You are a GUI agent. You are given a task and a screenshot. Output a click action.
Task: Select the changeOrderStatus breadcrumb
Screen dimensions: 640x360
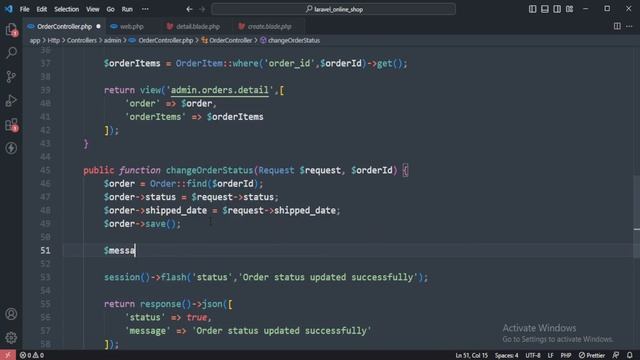(x=290, y=40)
